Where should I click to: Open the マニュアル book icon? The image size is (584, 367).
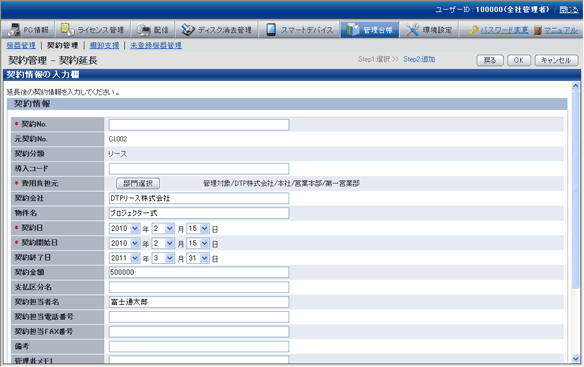537,30
